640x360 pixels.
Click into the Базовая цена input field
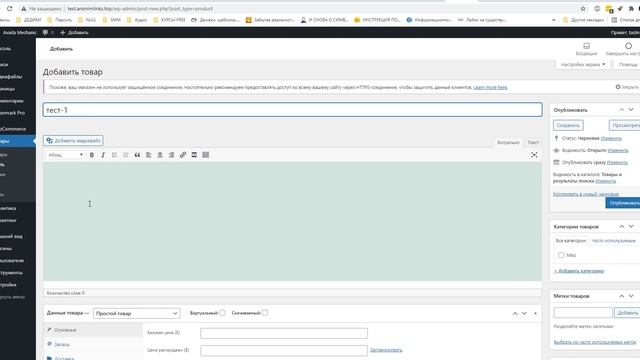pyautogui.click(x=284, y=333)
